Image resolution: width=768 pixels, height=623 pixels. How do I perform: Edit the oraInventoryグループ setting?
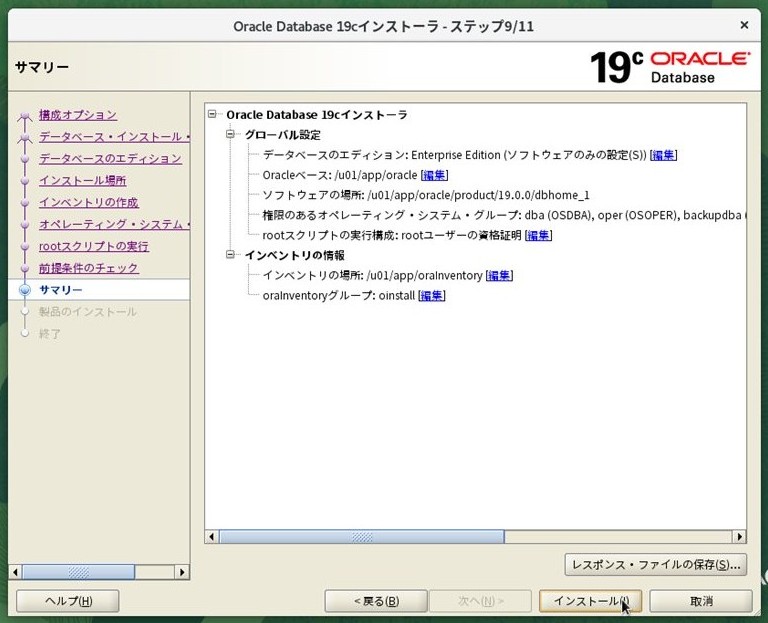(432, 296)
